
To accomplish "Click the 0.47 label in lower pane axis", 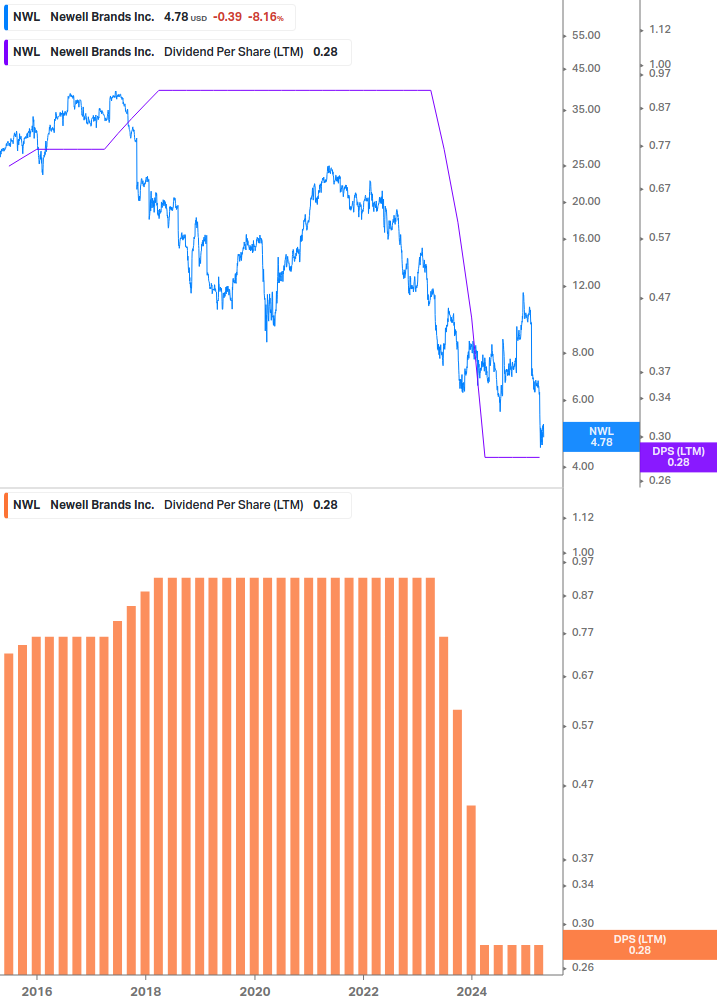I will [x=583, y=785].
